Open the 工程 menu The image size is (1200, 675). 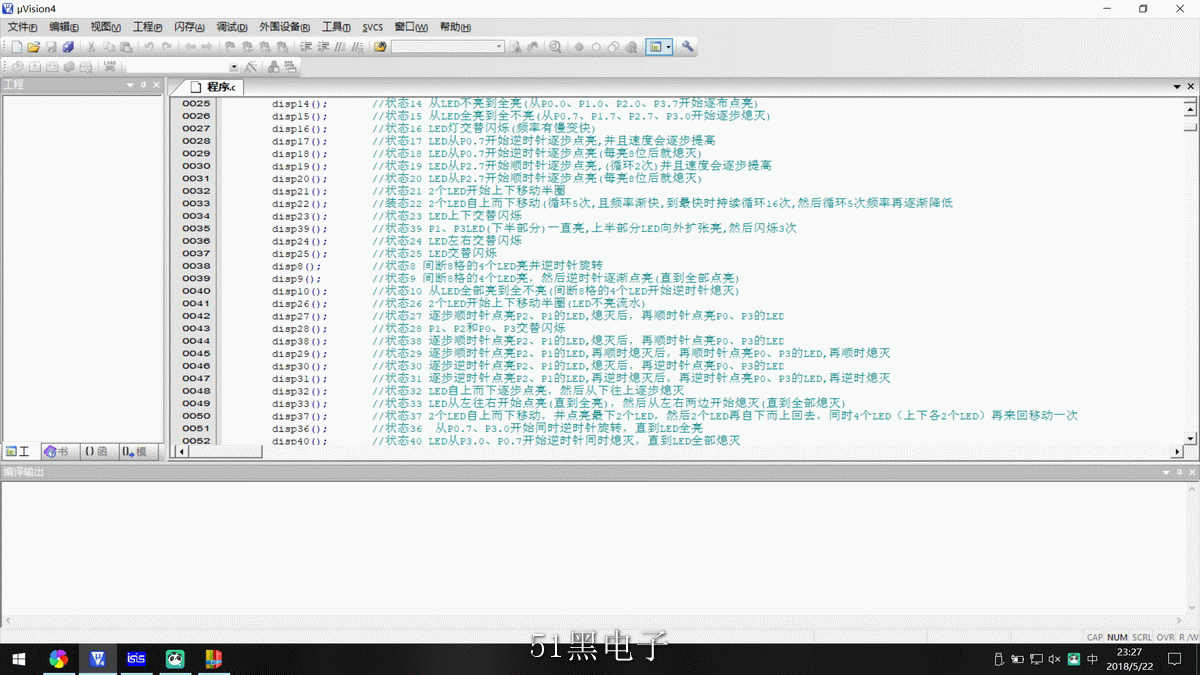point(147,28)
